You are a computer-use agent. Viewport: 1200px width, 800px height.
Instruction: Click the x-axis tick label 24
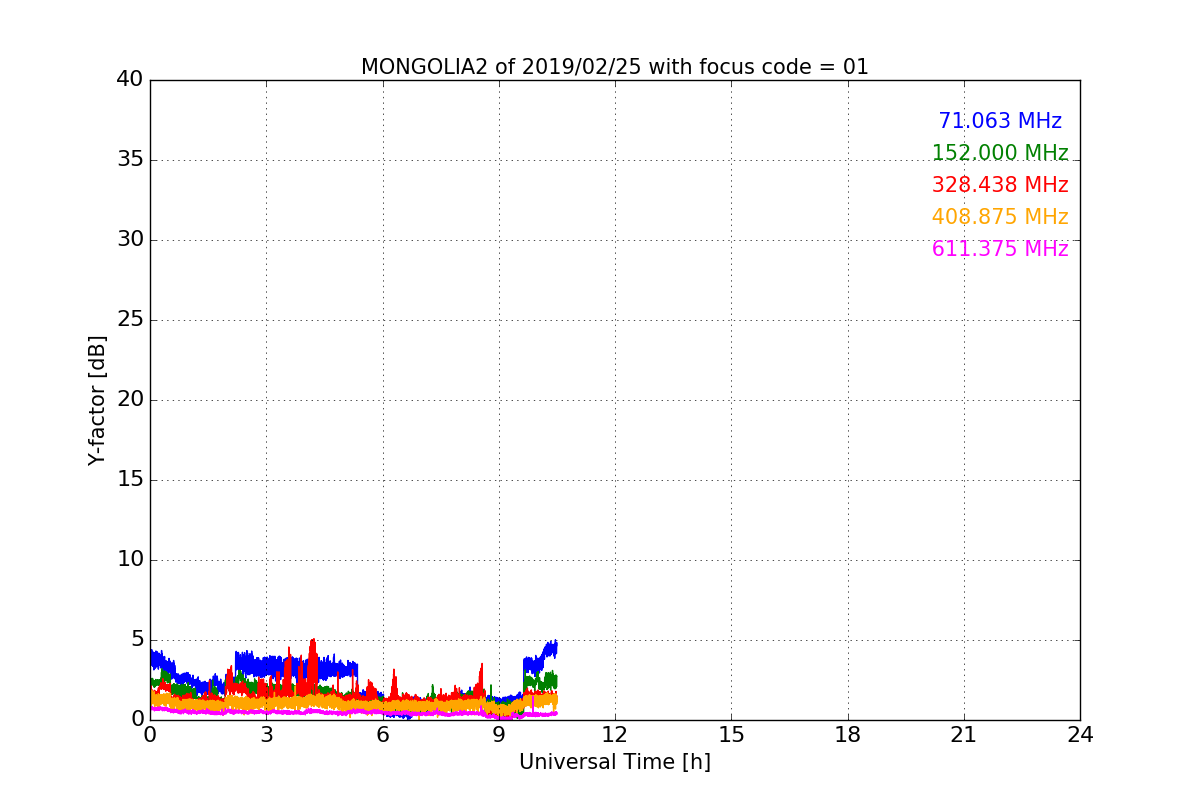(1080, 735)
